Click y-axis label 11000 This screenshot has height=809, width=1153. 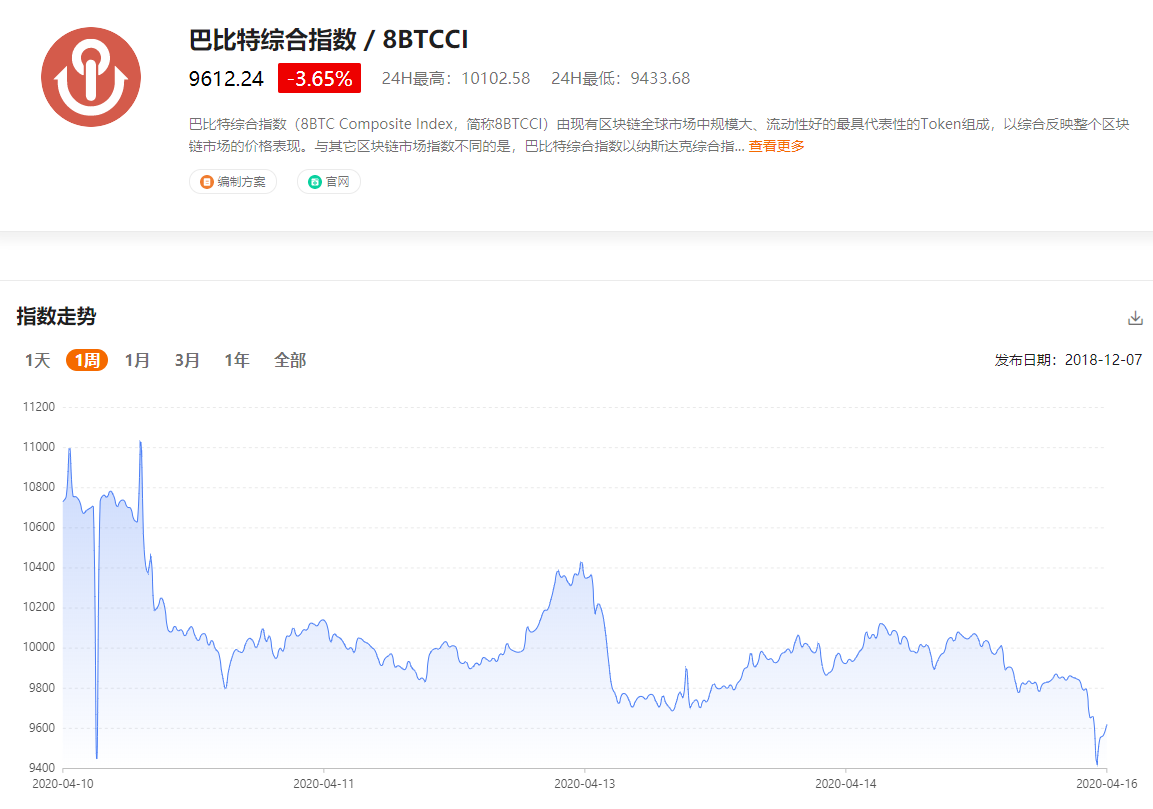coord(39,447)
